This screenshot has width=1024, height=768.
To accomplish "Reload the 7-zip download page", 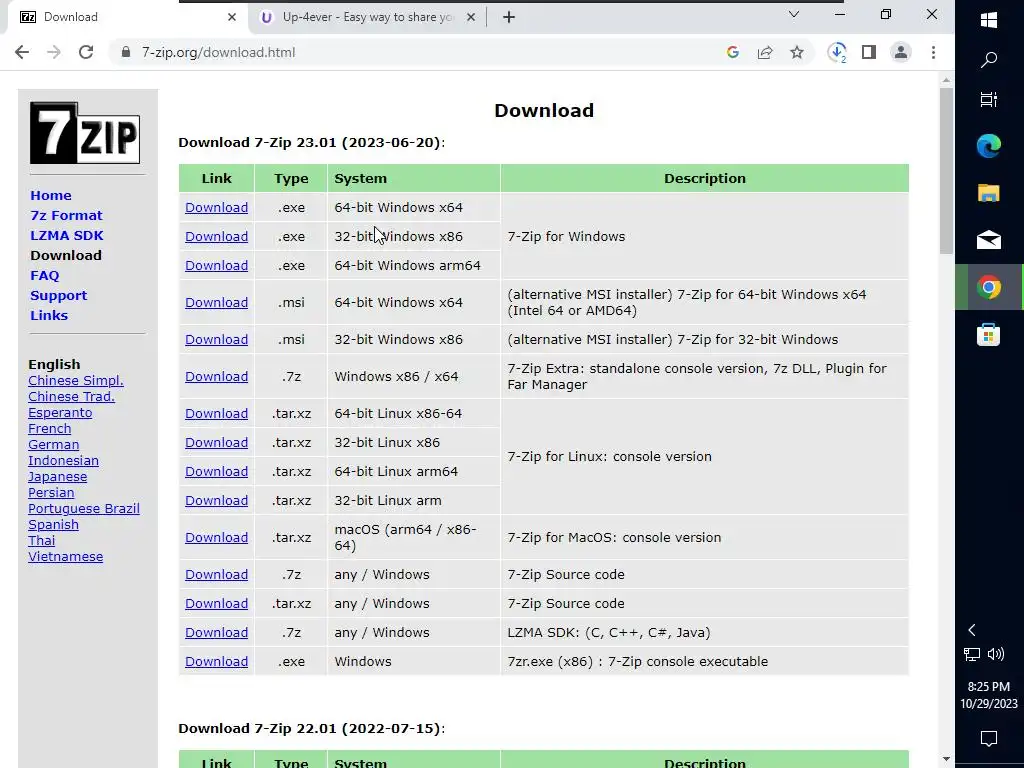I will point(86,52).
